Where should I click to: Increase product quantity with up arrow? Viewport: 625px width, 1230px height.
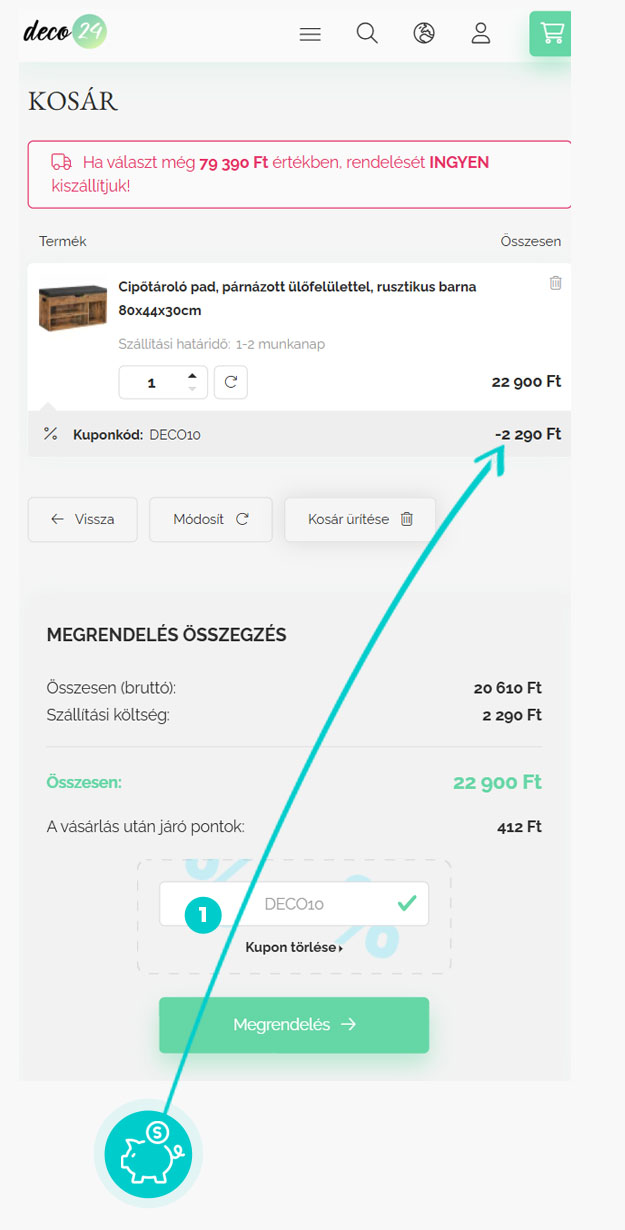point(193,376)
